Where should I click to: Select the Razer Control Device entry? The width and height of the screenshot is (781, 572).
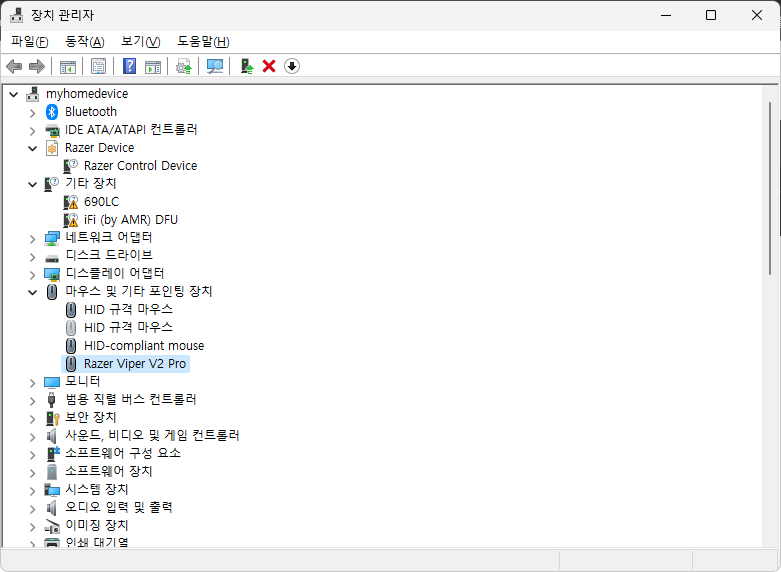(x=140, y=166)
